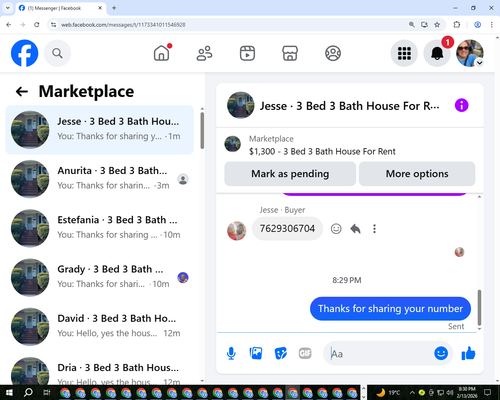Click the back arrow beside Marketplace

[x=22, y=91]
